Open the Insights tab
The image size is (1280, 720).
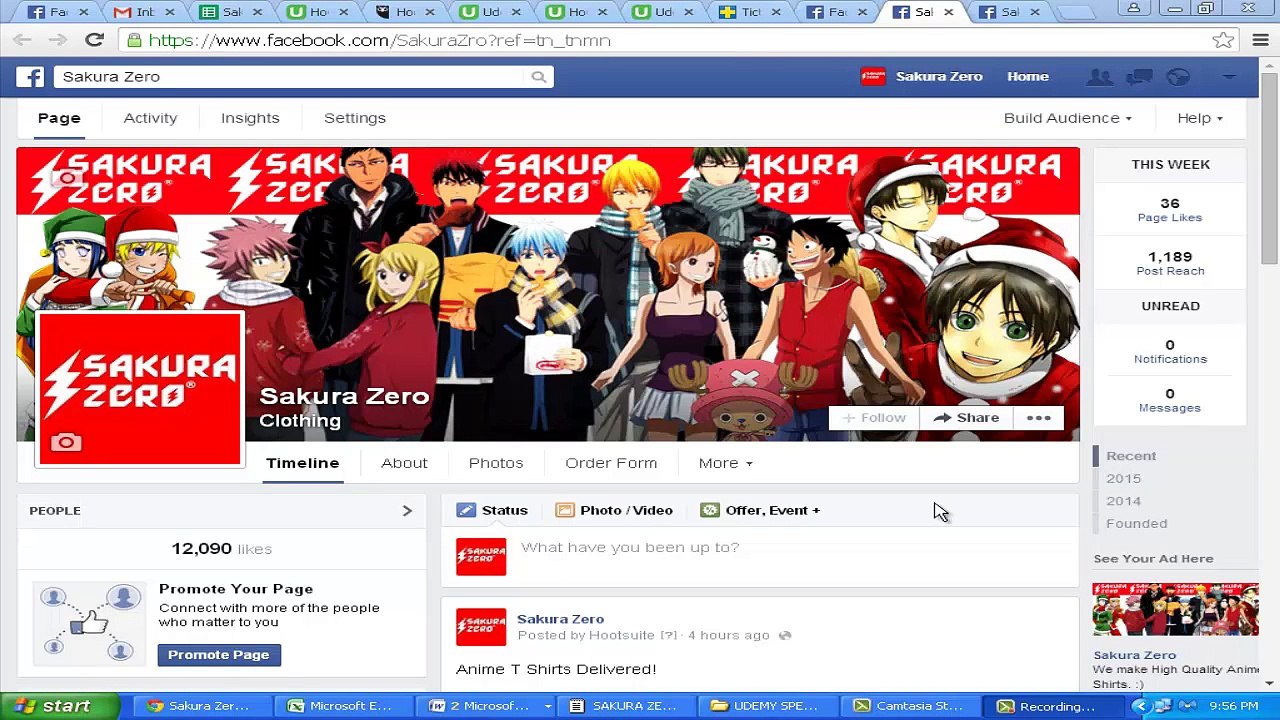[x=250, y=118]
